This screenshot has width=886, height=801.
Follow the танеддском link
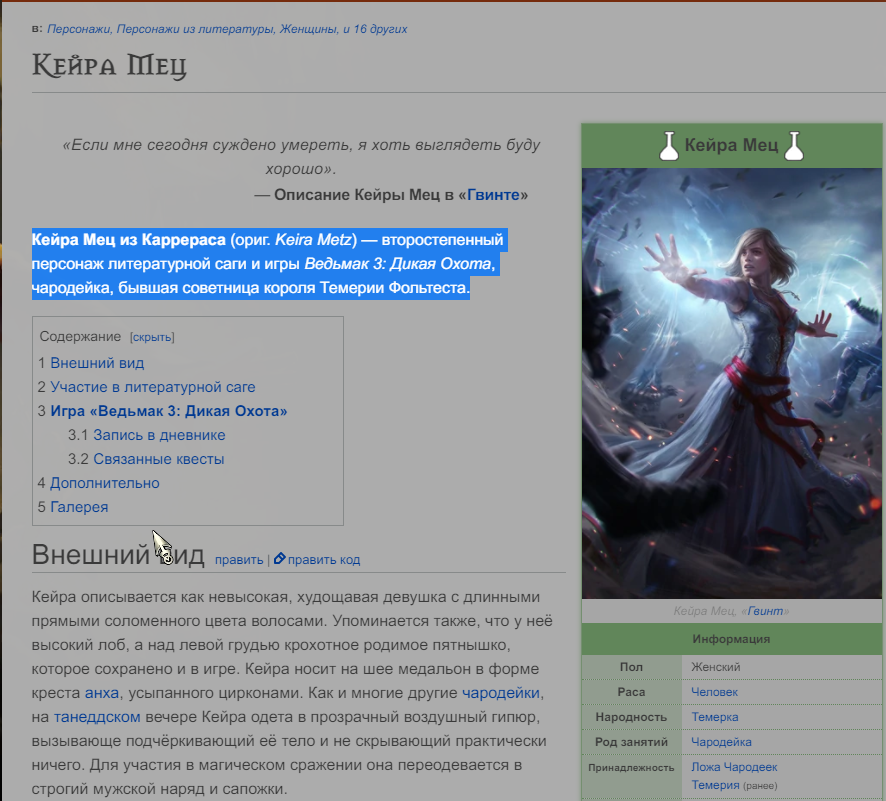[x=97, y=717]
